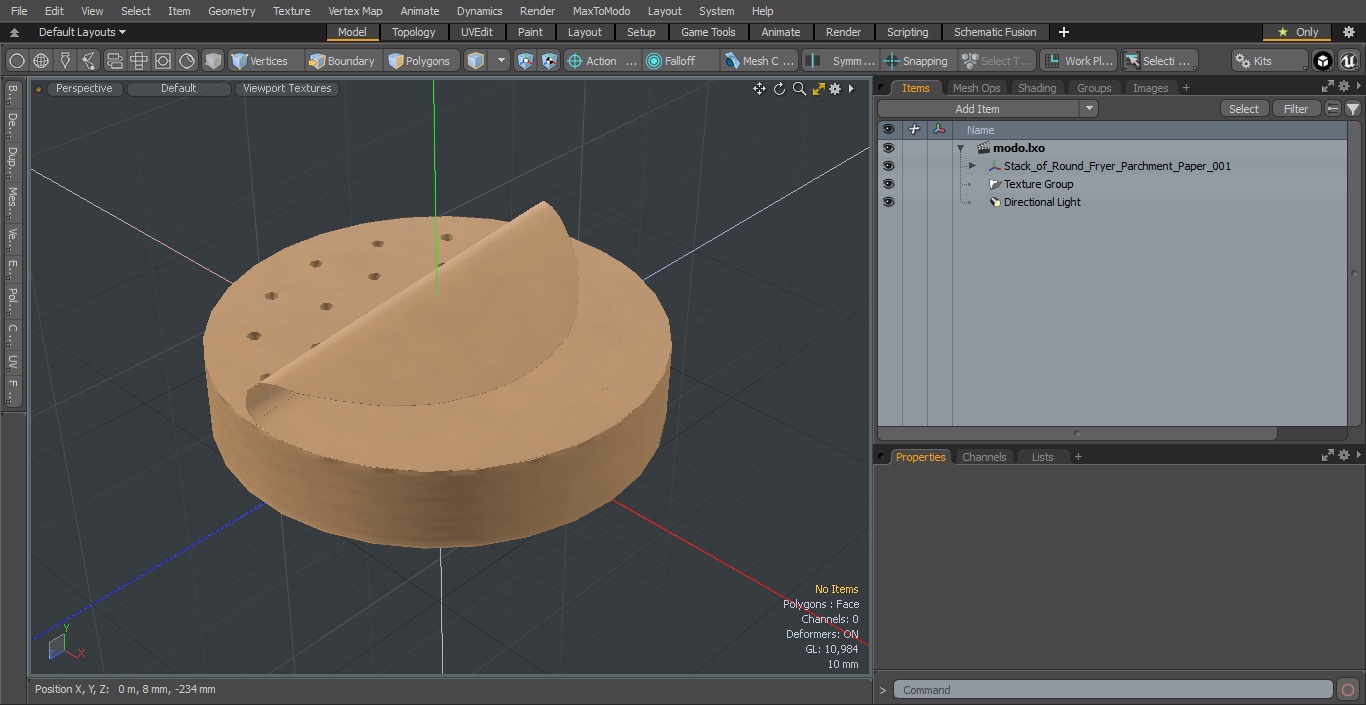Open the Viewport Textures dropdown
This screenshot has height=705, width=1366.
click(287, 88)
